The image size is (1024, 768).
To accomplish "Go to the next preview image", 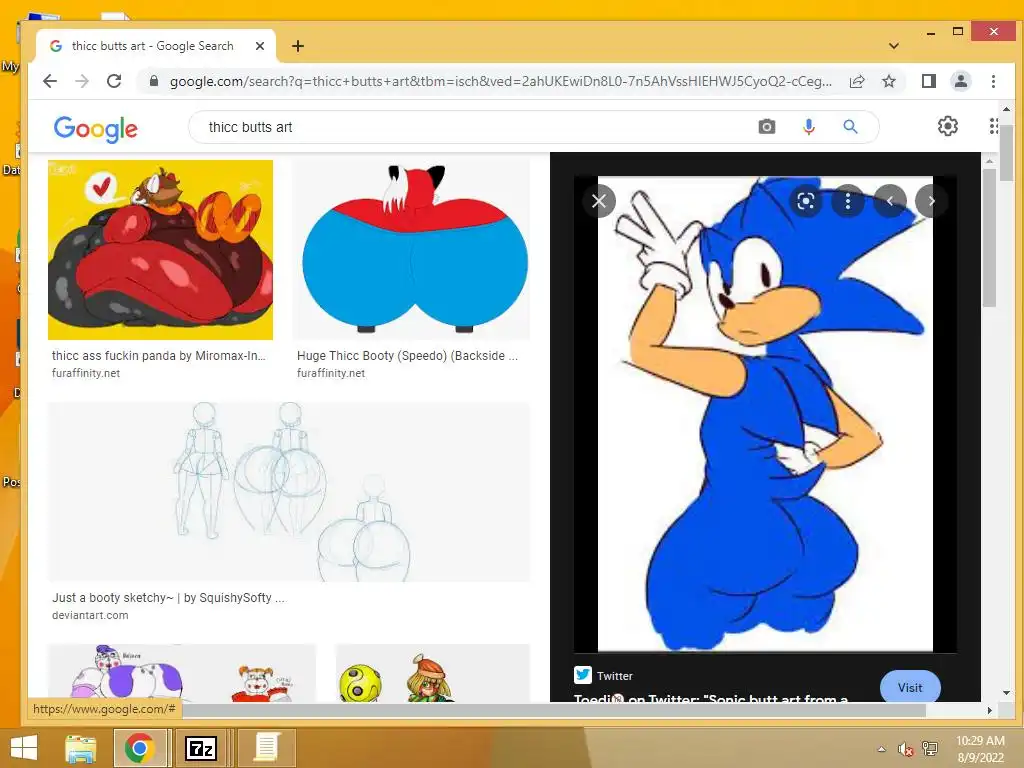I will [931, 201].
